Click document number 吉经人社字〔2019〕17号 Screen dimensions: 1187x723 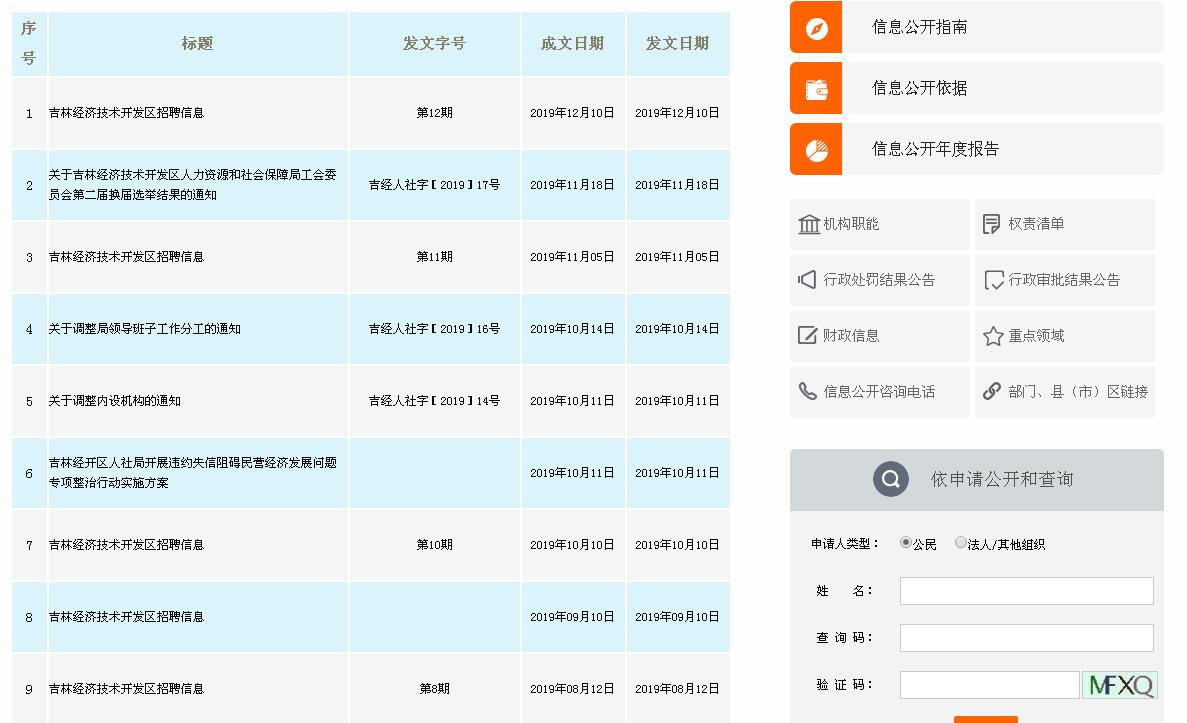(434, 185)
